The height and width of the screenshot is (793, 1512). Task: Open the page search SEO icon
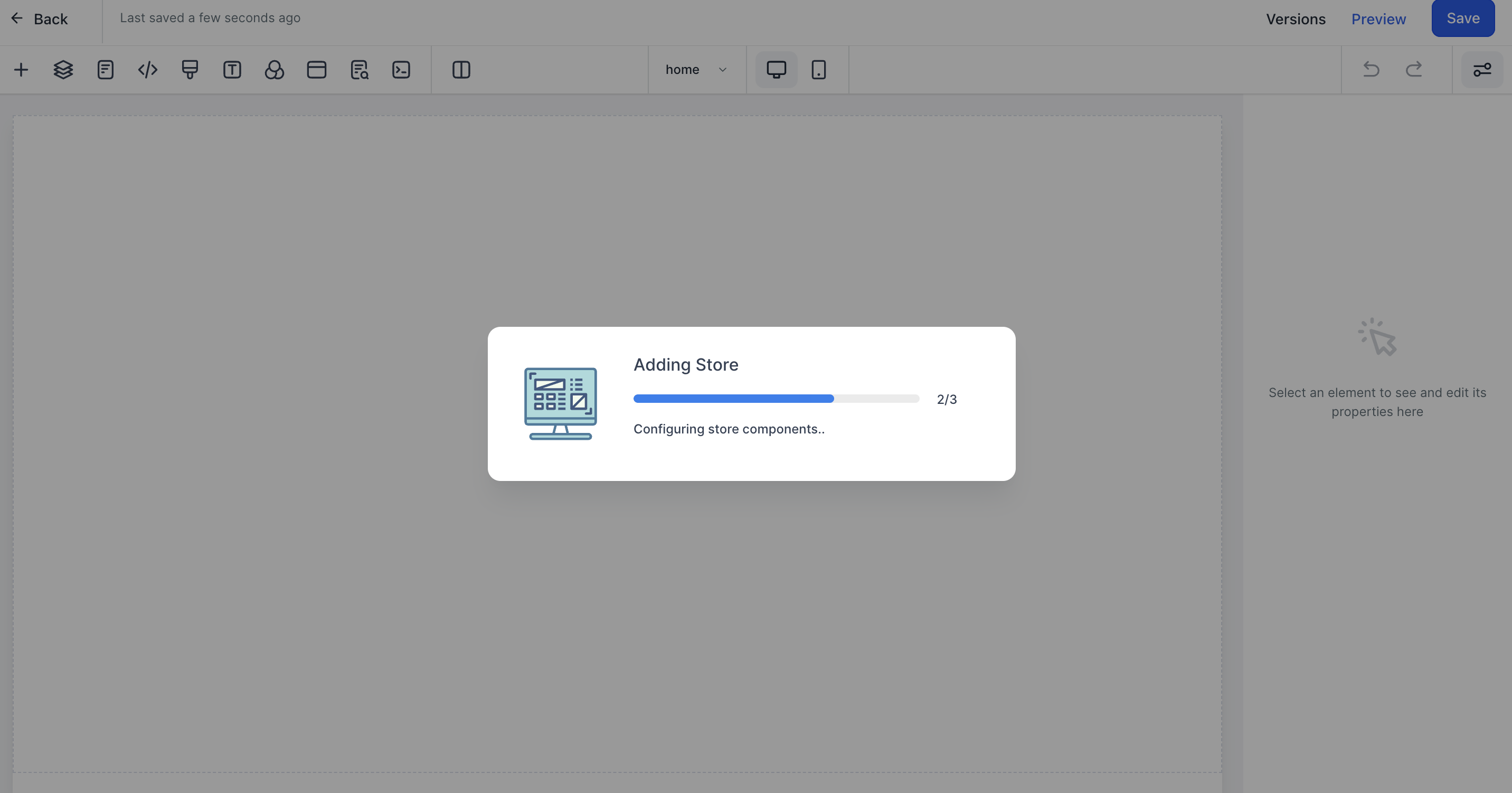[359, 70]
